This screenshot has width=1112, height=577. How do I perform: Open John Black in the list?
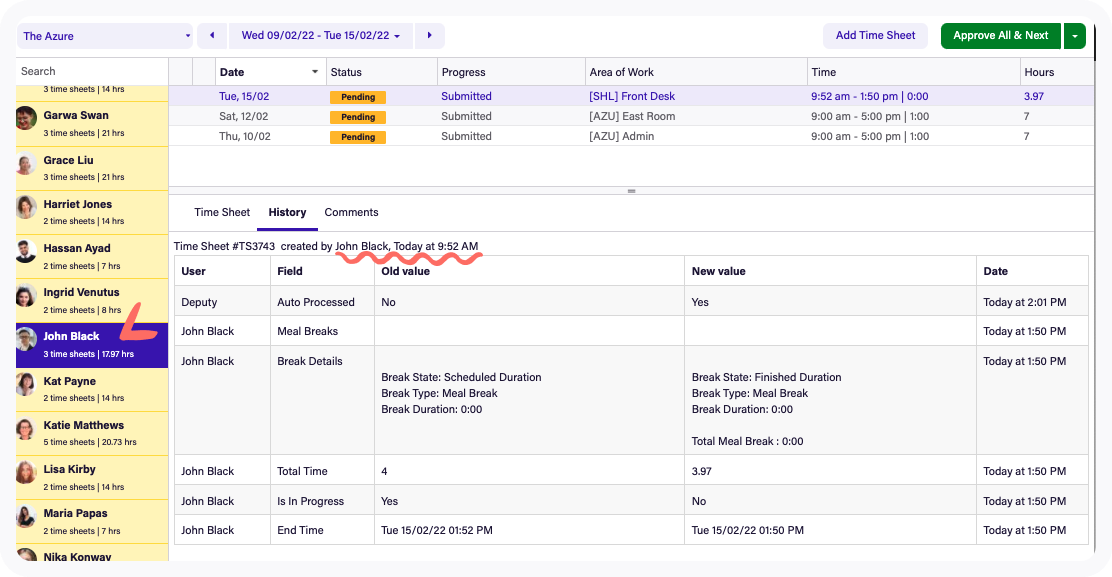[92, 345]
